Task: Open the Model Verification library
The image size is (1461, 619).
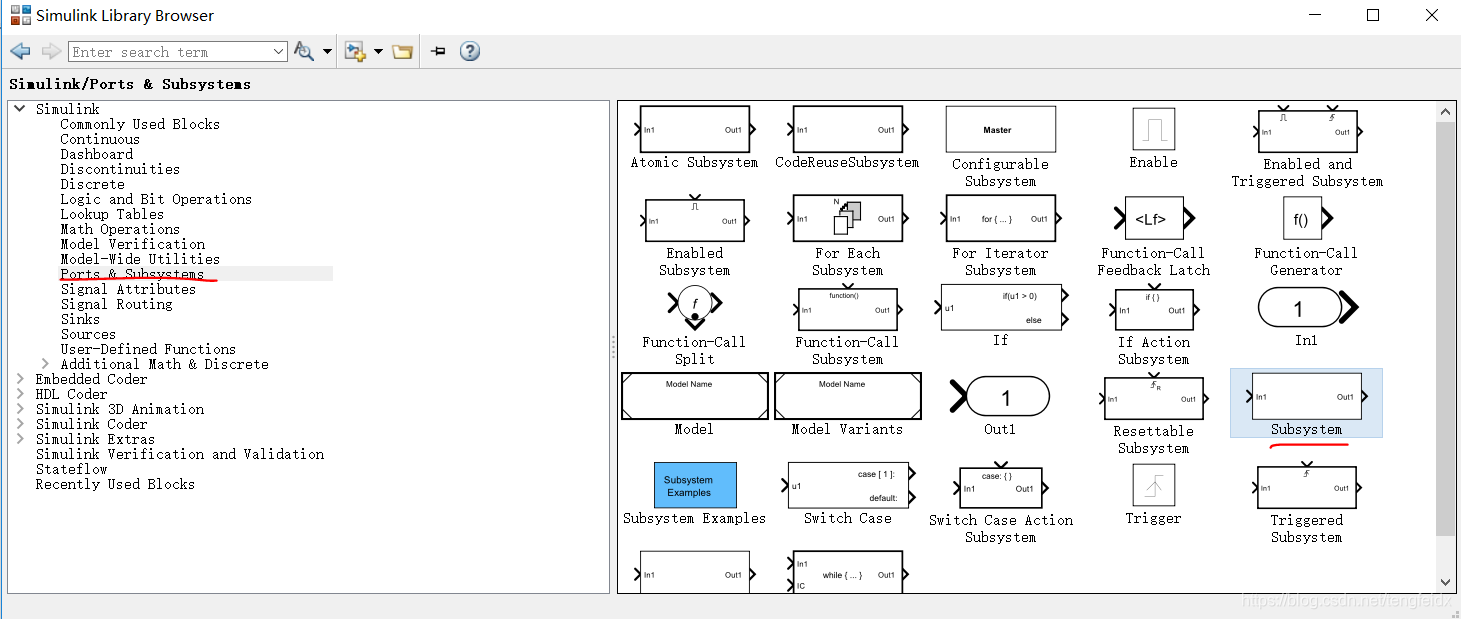Action: [x=132, y=244]
